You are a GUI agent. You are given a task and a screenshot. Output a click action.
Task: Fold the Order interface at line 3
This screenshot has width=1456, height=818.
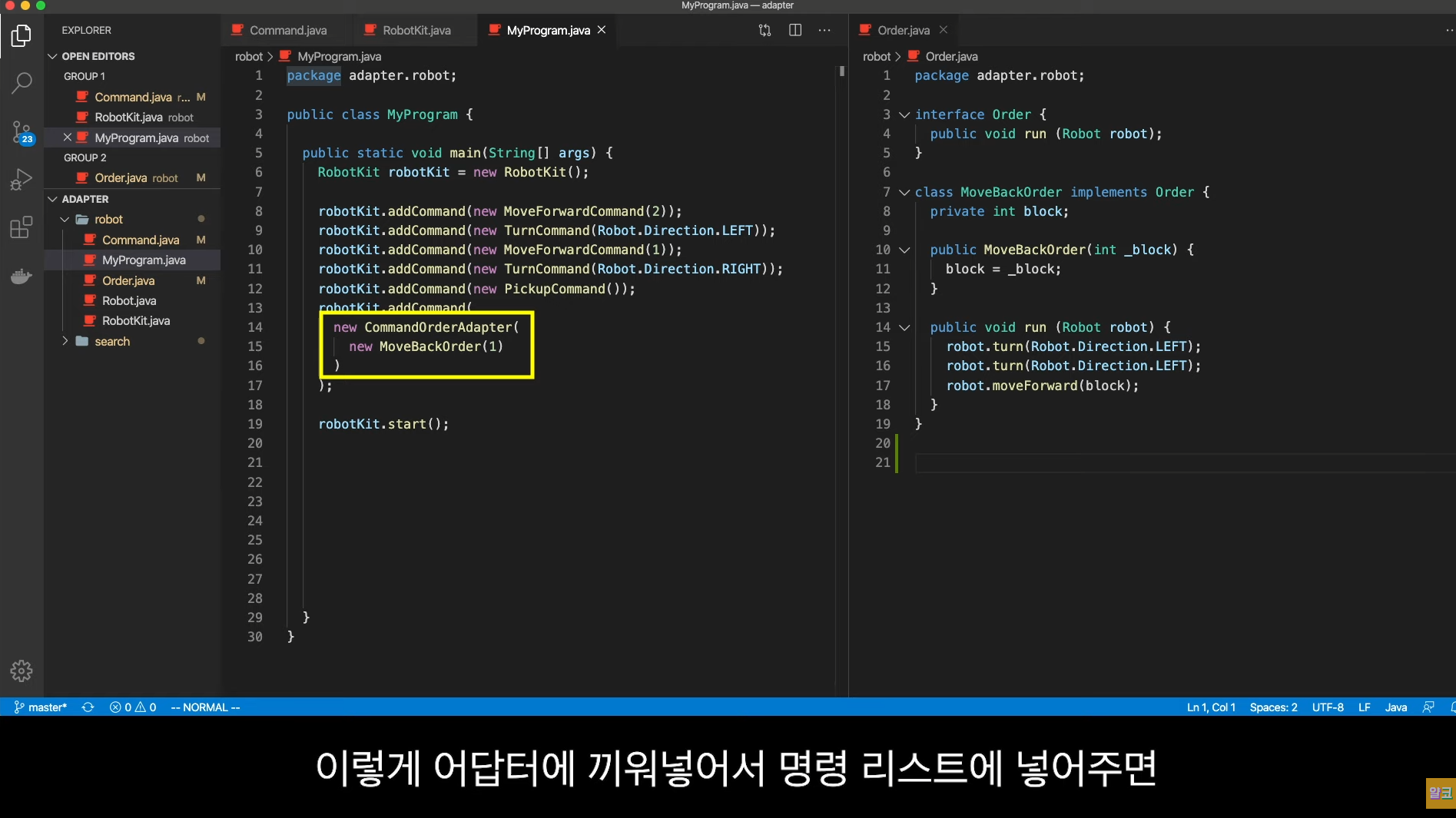(904, 114)
